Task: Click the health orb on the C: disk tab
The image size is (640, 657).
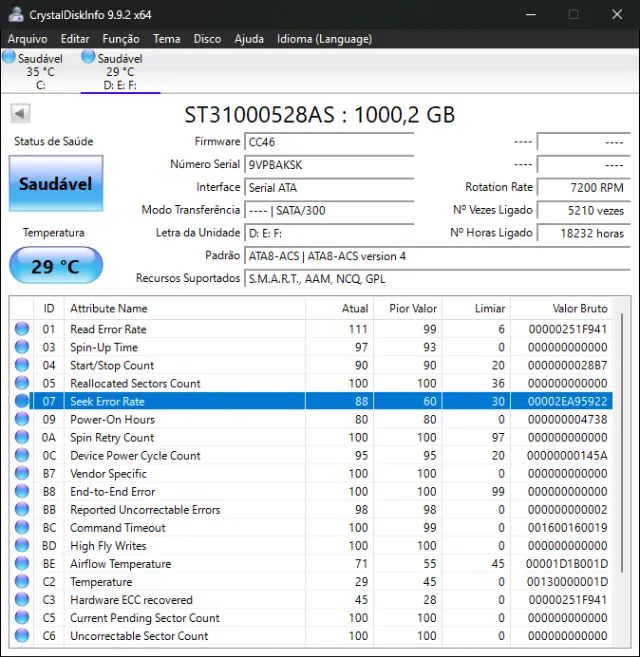Action: click(x=9, y=57)
